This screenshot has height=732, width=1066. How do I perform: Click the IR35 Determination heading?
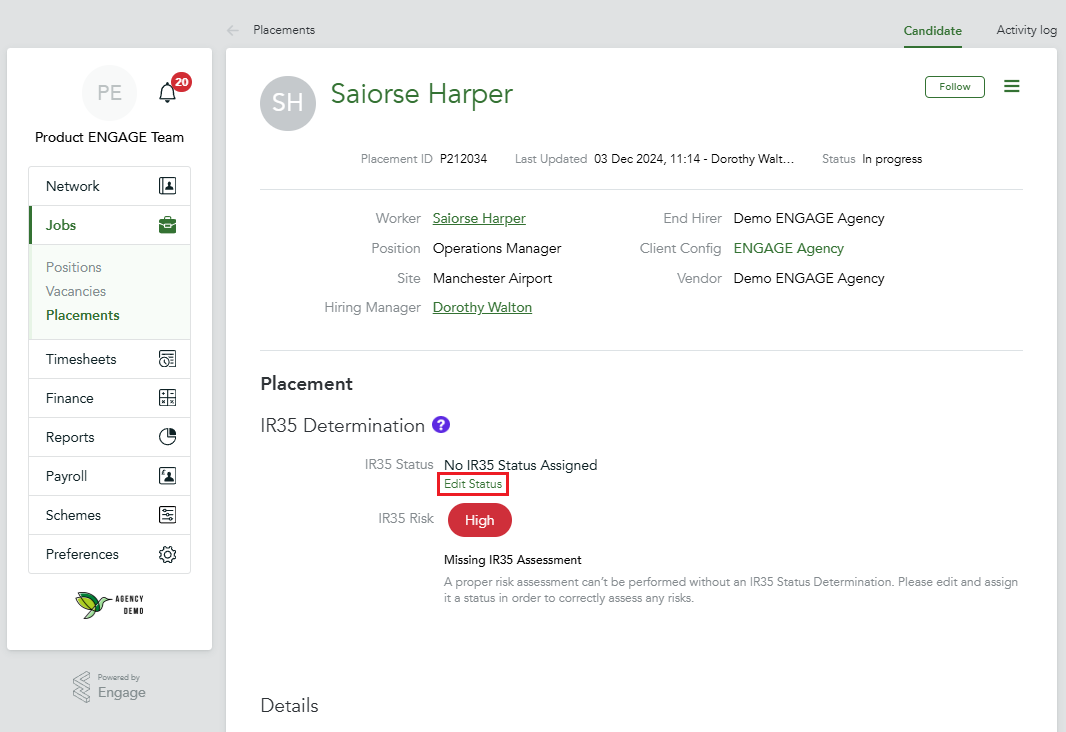coord(343,425)
